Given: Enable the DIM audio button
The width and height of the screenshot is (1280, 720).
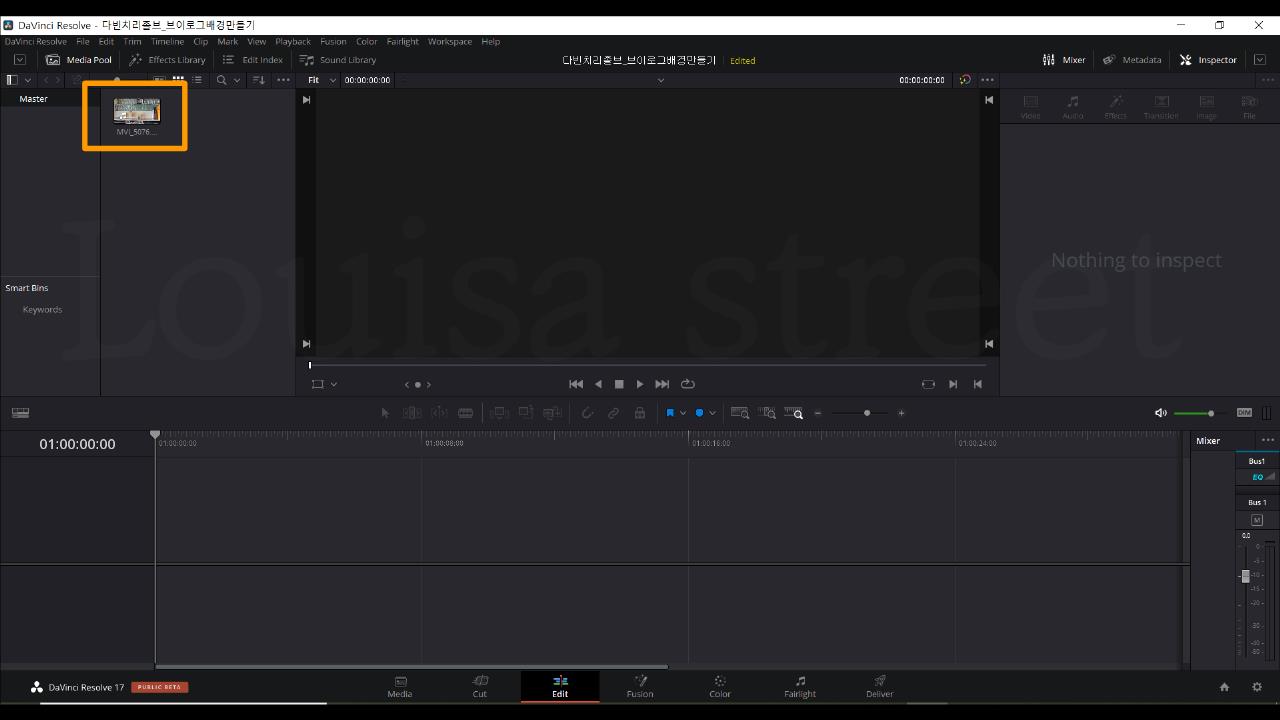Looking at the screenshot, I should click(1244, 413).
